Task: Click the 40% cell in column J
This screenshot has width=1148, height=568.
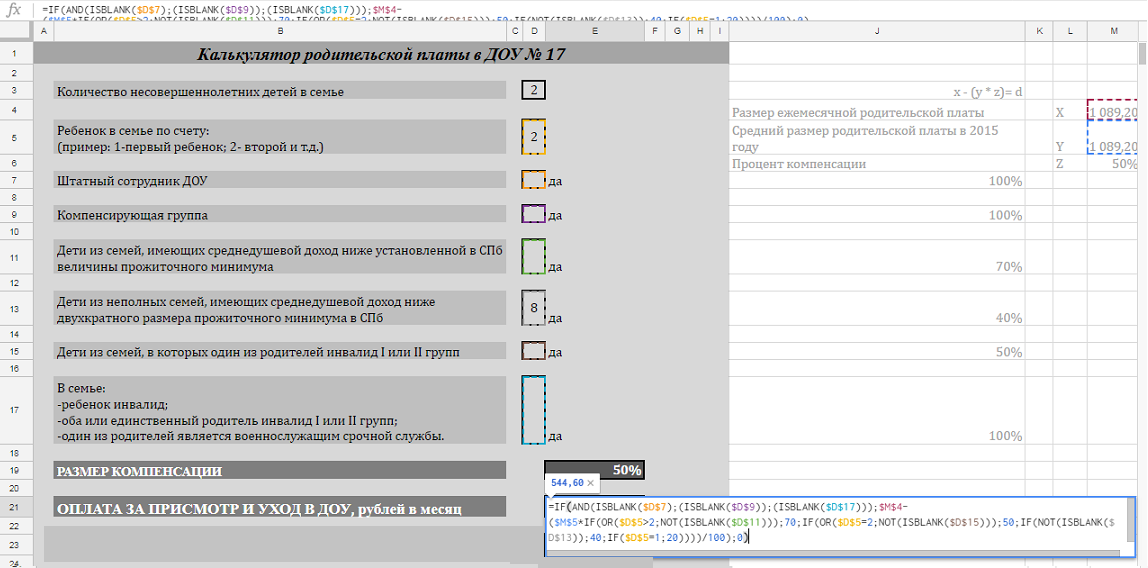Action: pos(877,308)
